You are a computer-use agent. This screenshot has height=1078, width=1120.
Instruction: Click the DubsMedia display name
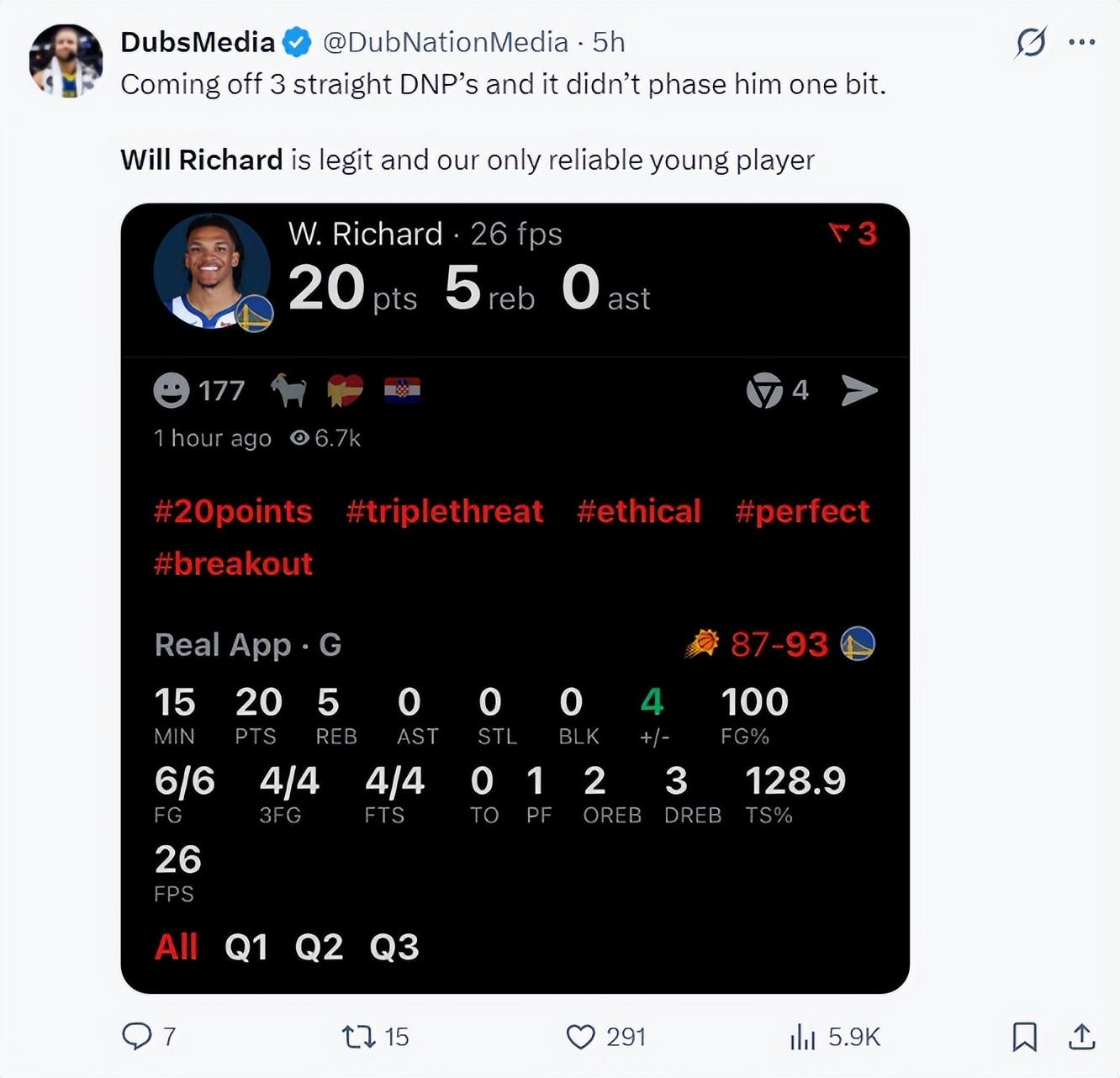198,42
